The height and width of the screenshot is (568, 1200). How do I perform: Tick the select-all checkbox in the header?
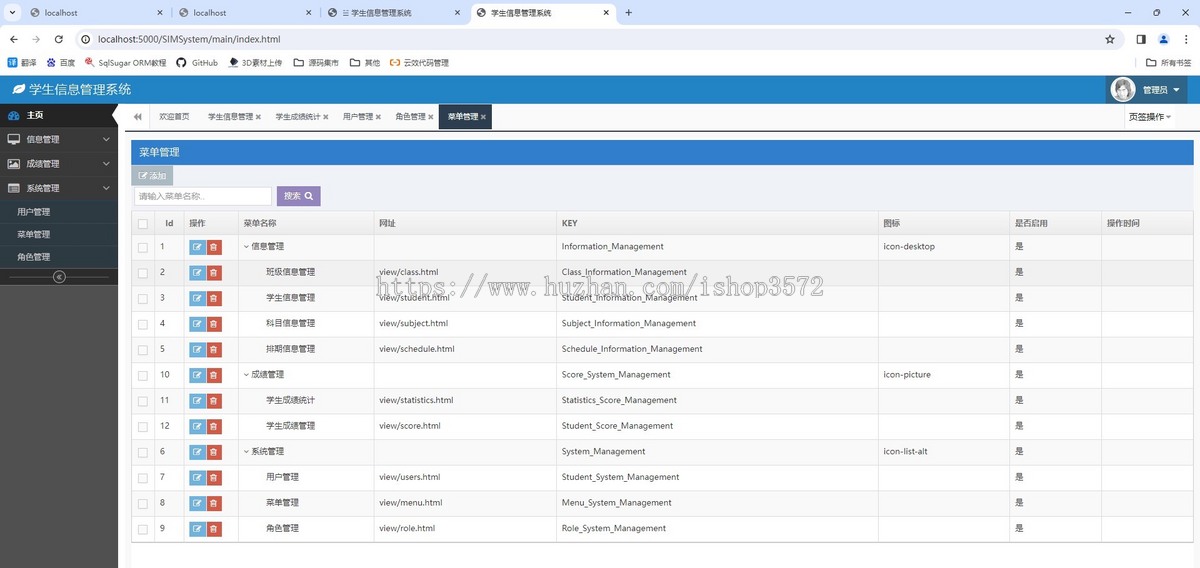tap(143, 224)
